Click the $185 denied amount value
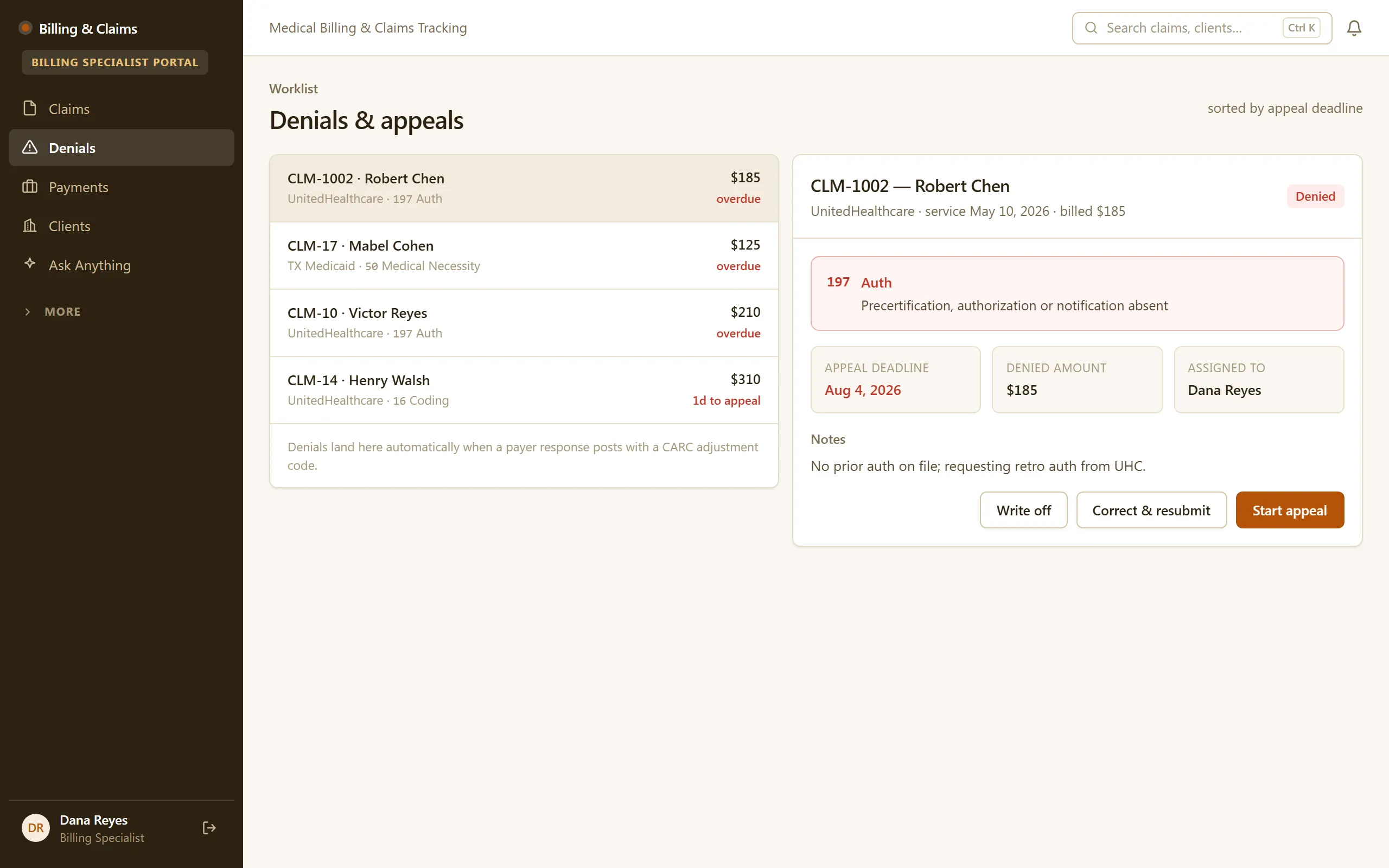 pos(1022,391)
